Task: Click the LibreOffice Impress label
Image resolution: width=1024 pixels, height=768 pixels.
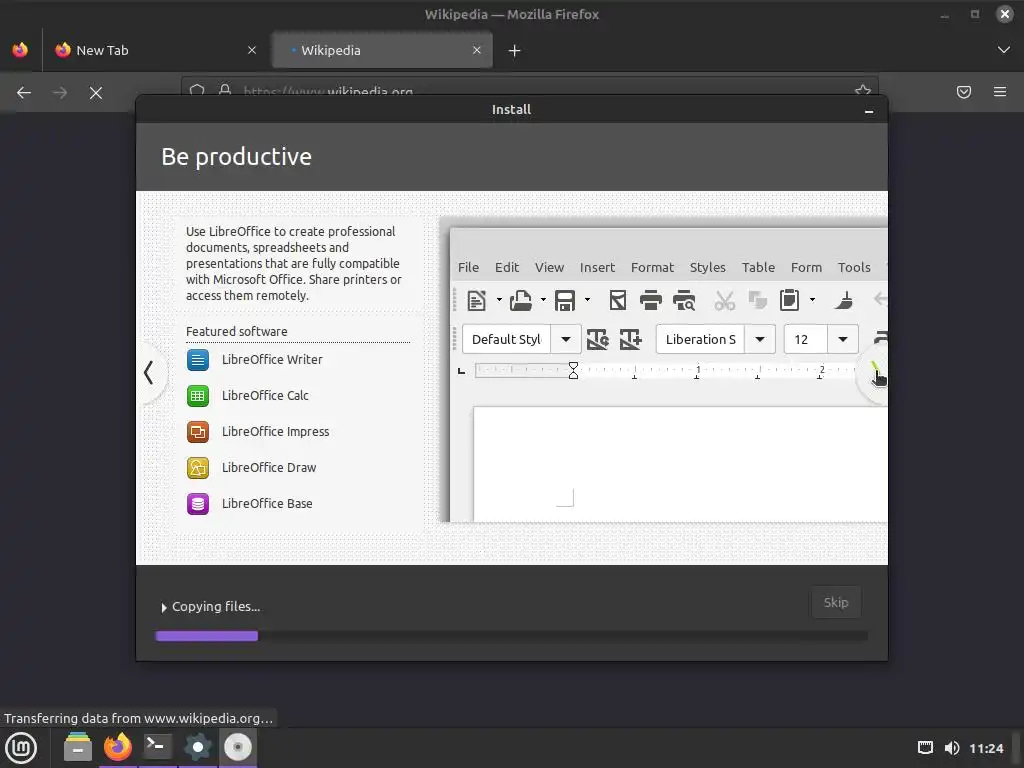Action: click(x=276, y=432)
